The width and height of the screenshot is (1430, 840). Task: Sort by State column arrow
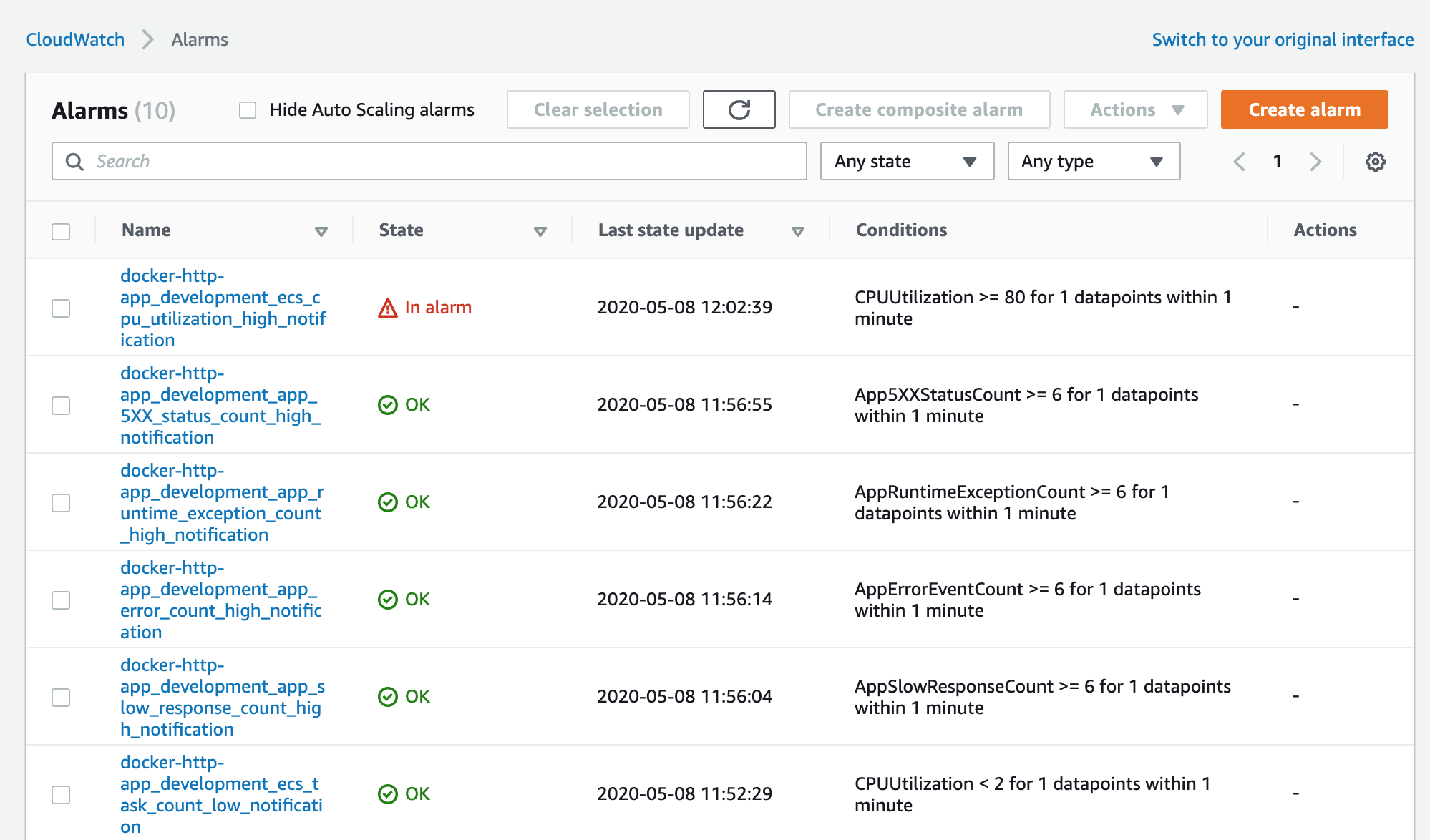540,231
